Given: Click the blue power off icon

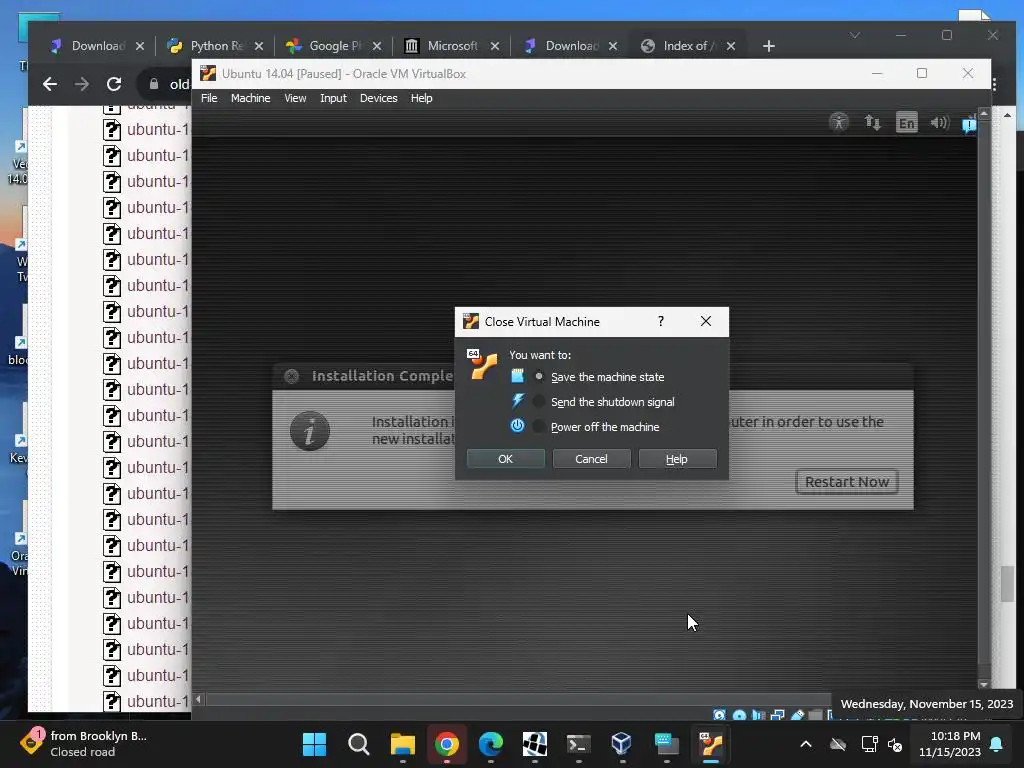Looking at the screenshot, I should [517, 426].
